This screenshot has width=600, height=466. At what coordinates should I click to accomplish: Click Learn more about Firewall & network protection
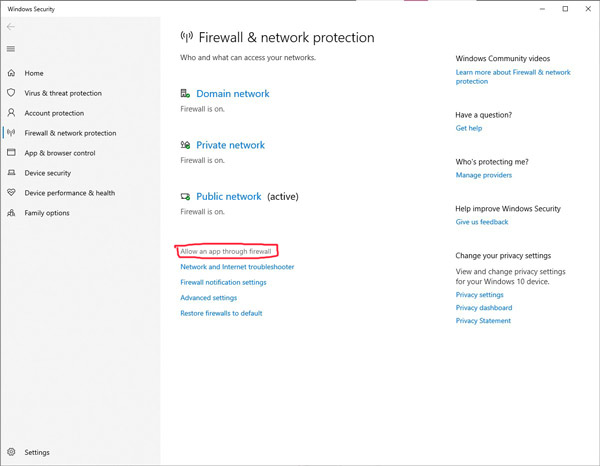tap(513, 77)
